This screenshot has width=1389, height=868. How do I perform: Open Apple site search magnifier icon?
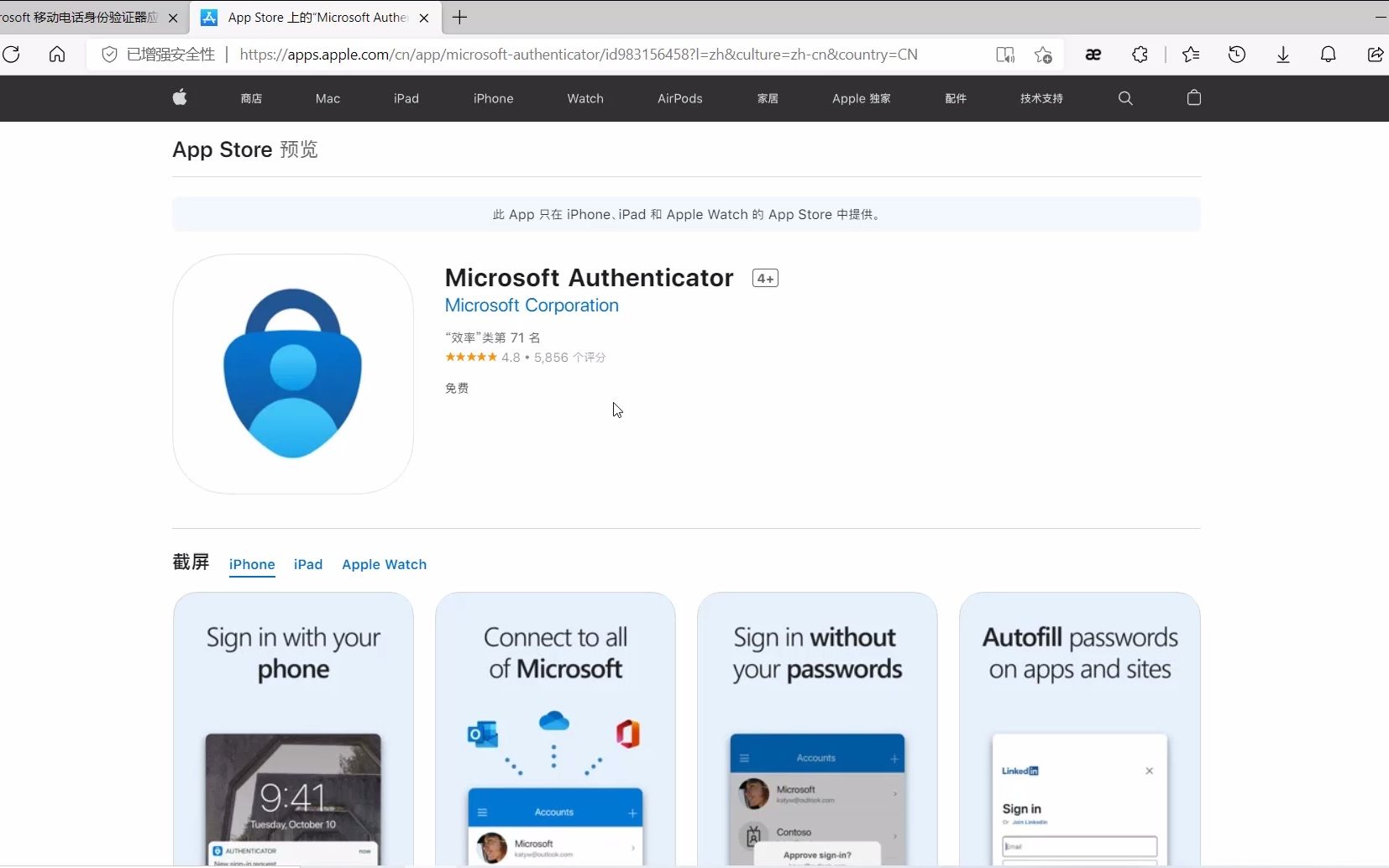(x=1125, y=98)
